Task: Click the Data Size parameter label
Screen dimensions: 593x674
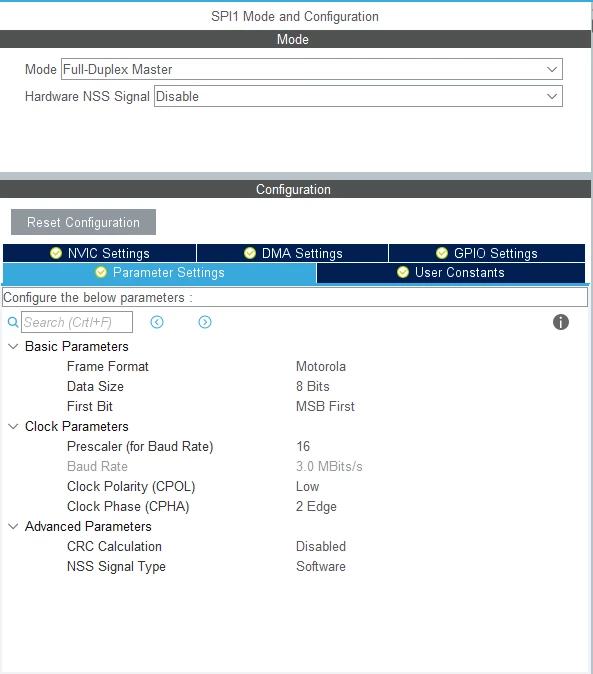Action: (x=95, y=386)
